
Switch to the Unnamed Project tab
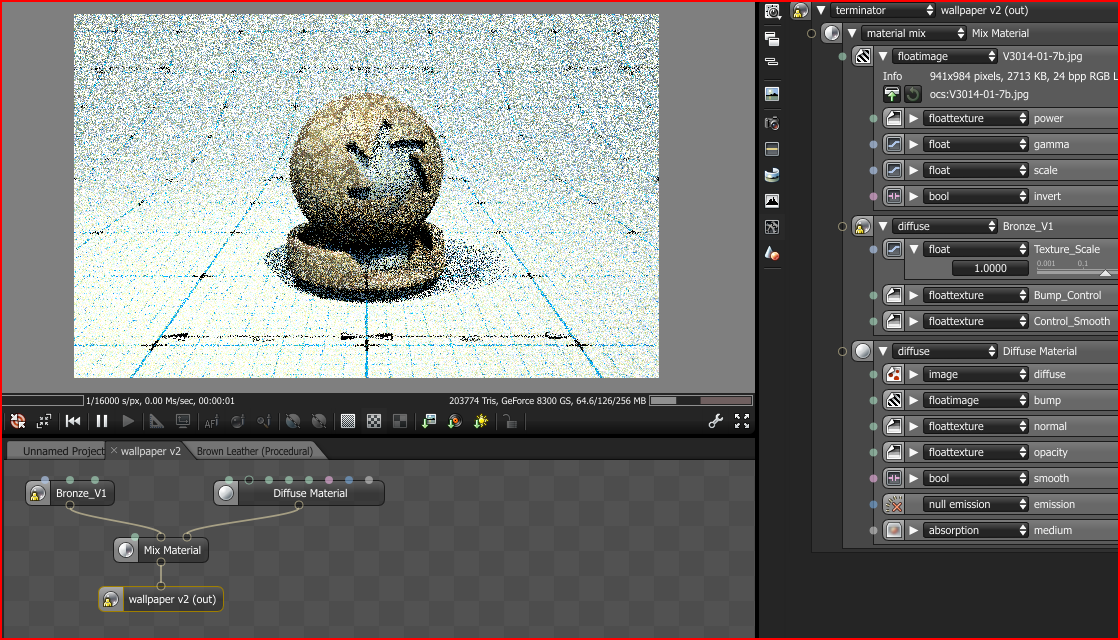point(62,451)
